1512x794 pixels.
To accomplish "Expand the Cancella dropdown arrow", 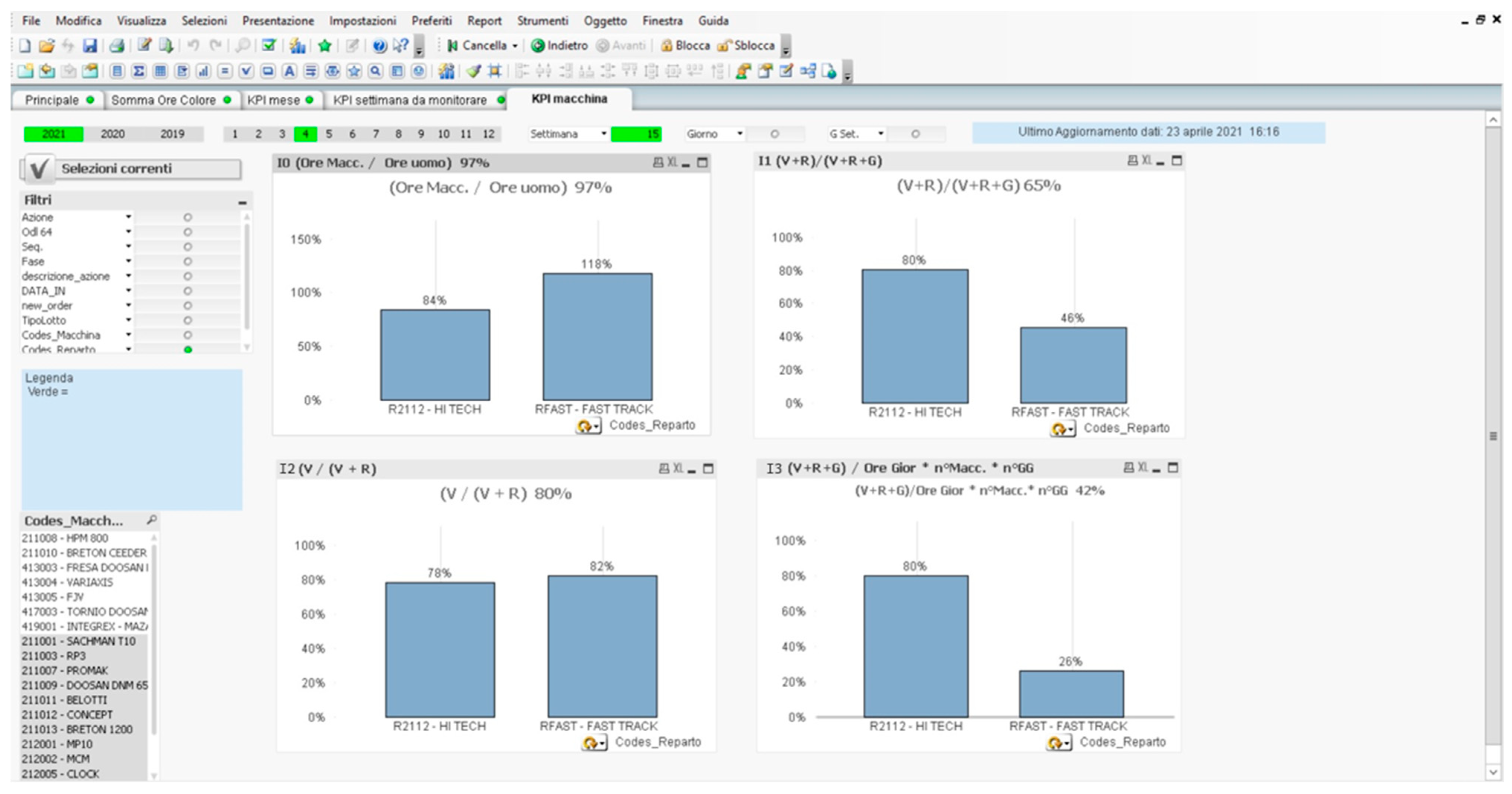I will tap(515, 46).
